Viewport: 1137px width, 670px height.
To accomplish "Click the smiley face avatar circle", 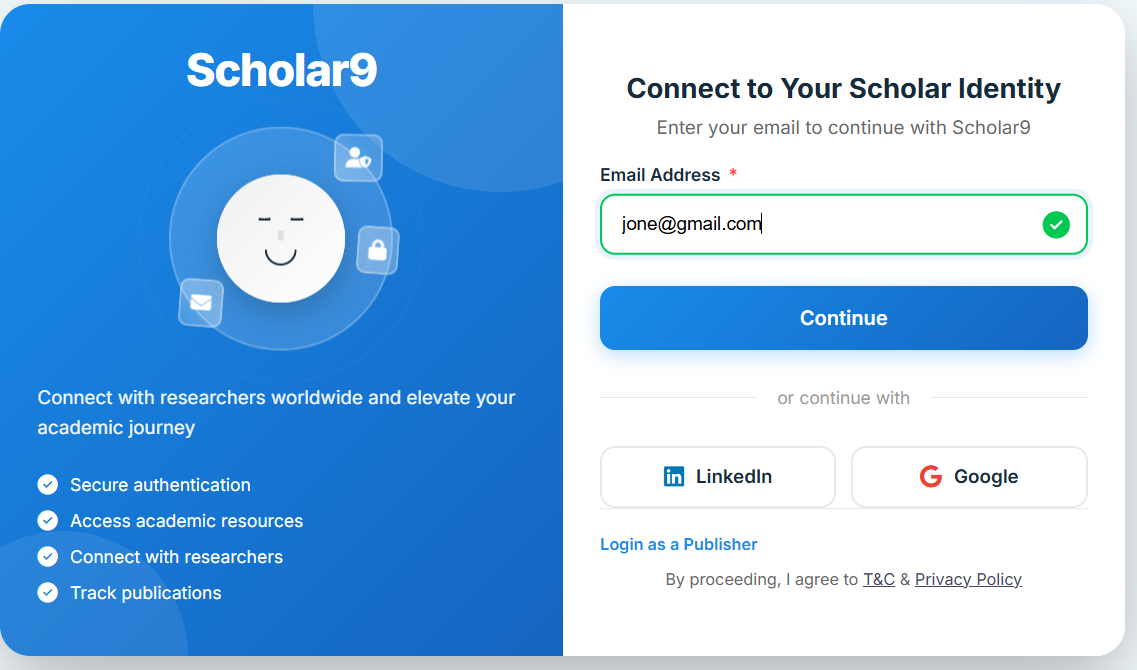I will coord(281,239).
